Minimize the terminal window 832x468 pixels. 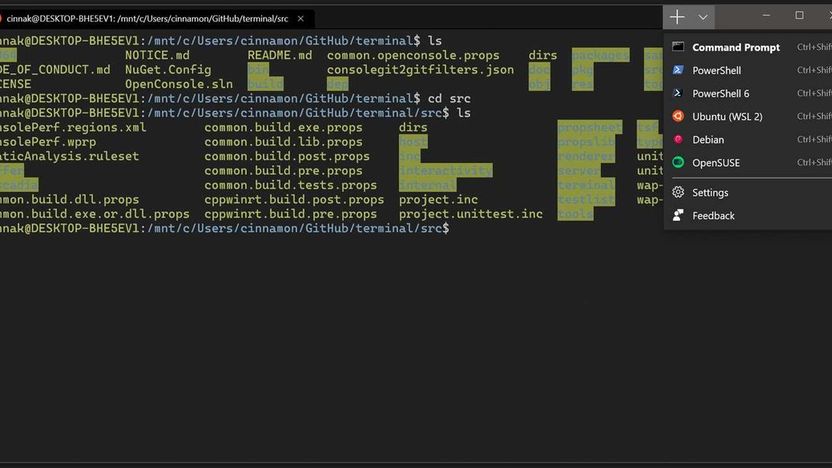[x=766, y=16]
